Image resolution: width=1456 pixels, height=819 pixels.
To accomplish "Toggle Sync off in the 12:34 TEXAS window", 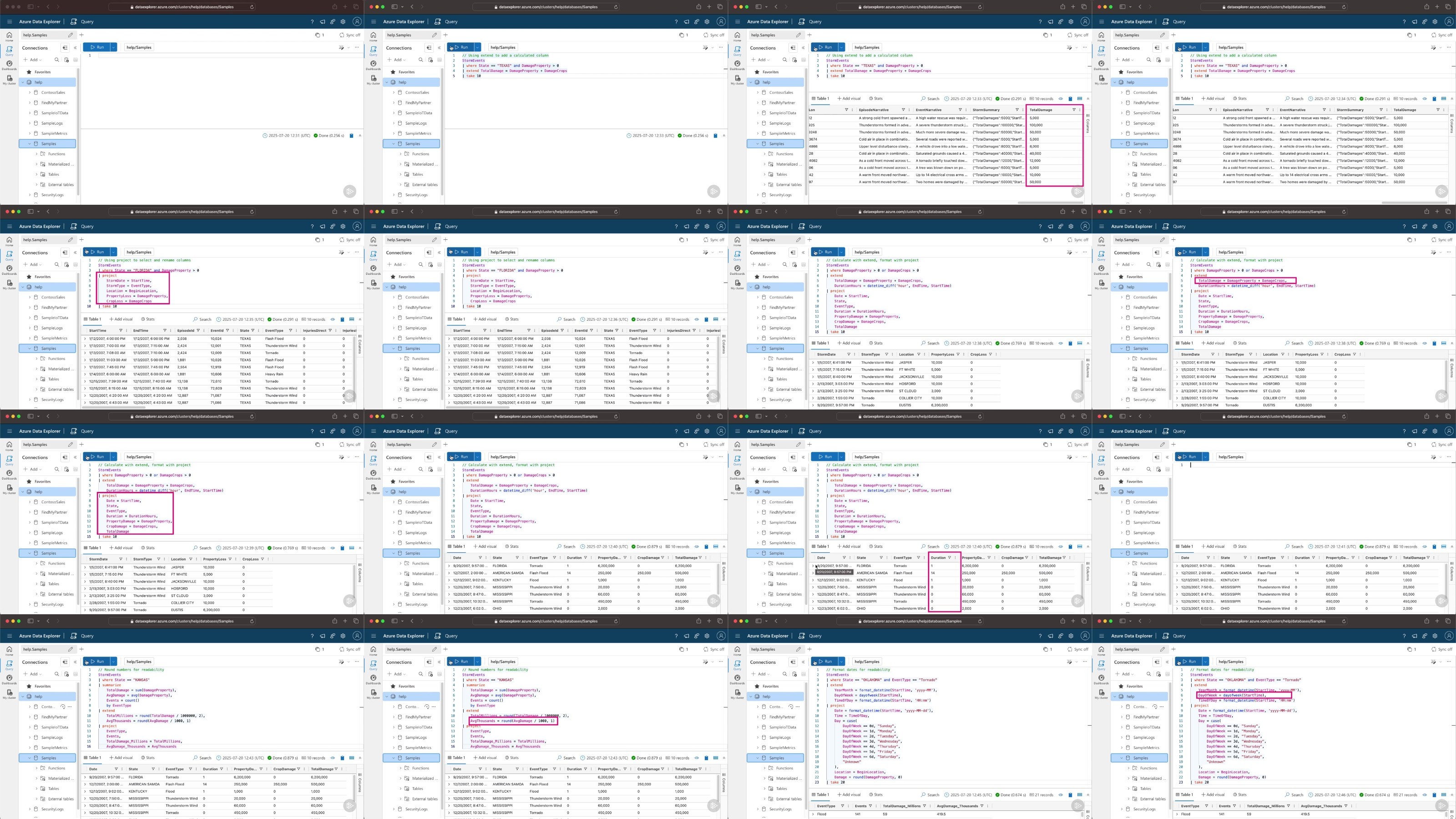I will click(1441, 35).
